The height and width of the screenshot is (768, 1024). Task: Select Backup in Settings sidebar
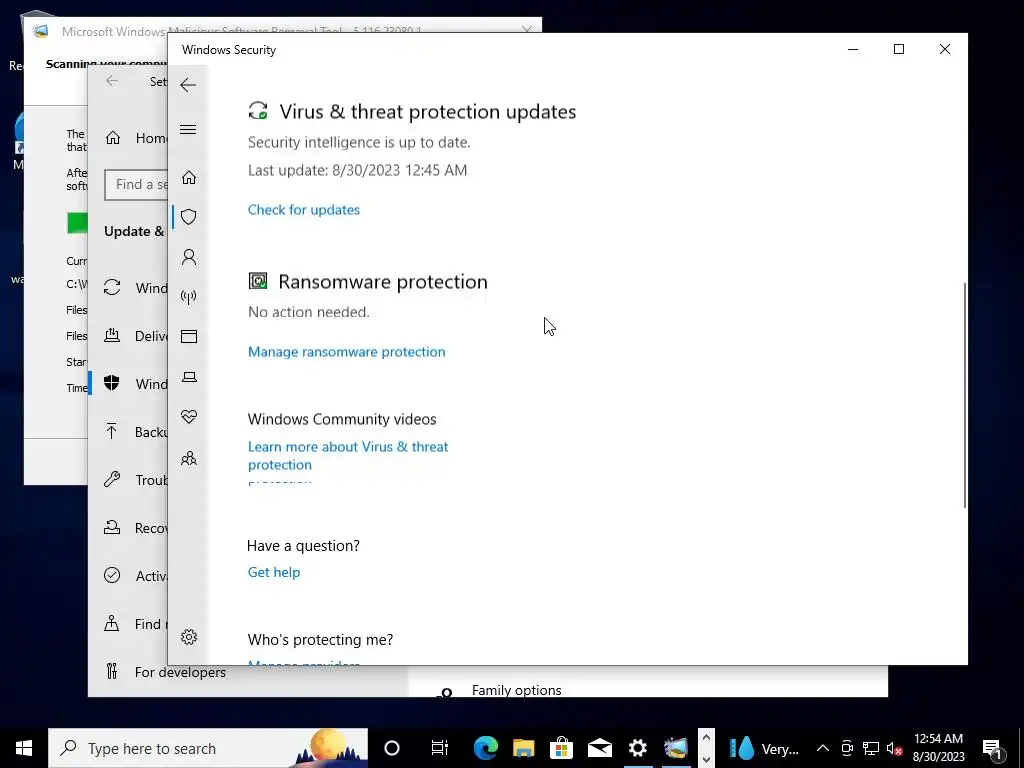136,432
